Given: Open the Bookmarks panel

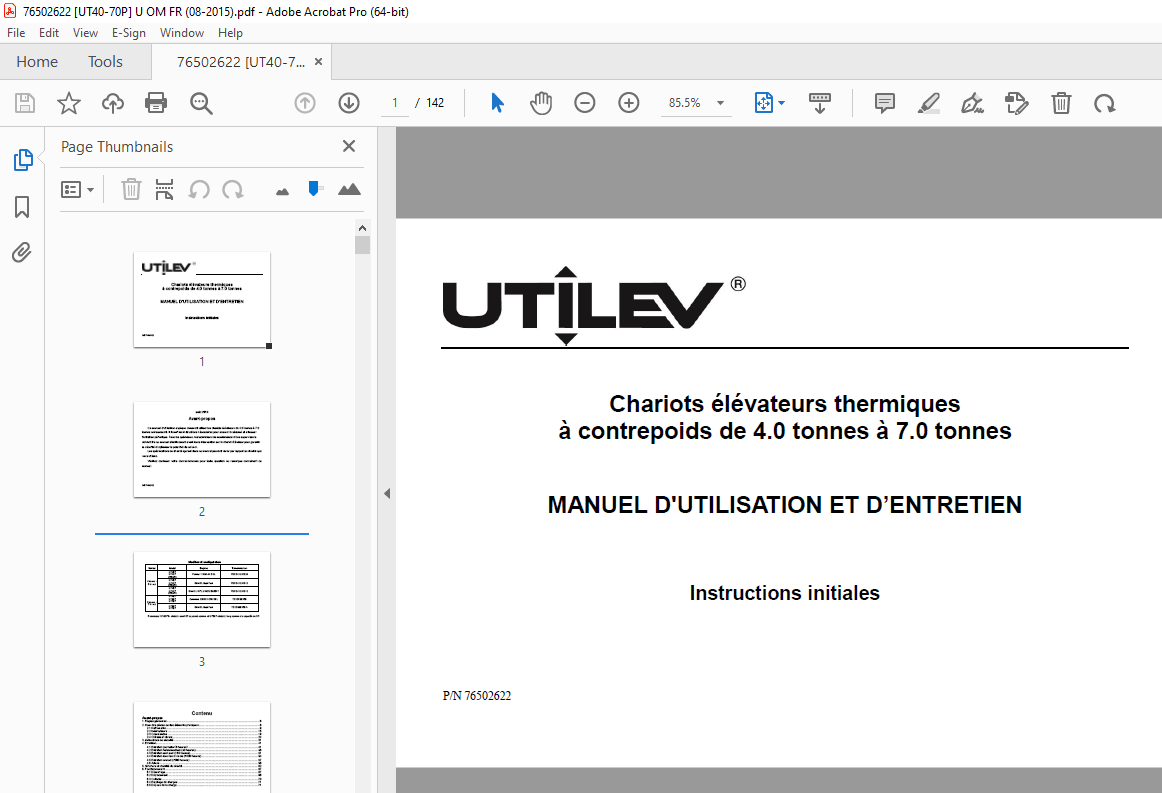Looking at the screenshot, I should [x=22, y=207].
